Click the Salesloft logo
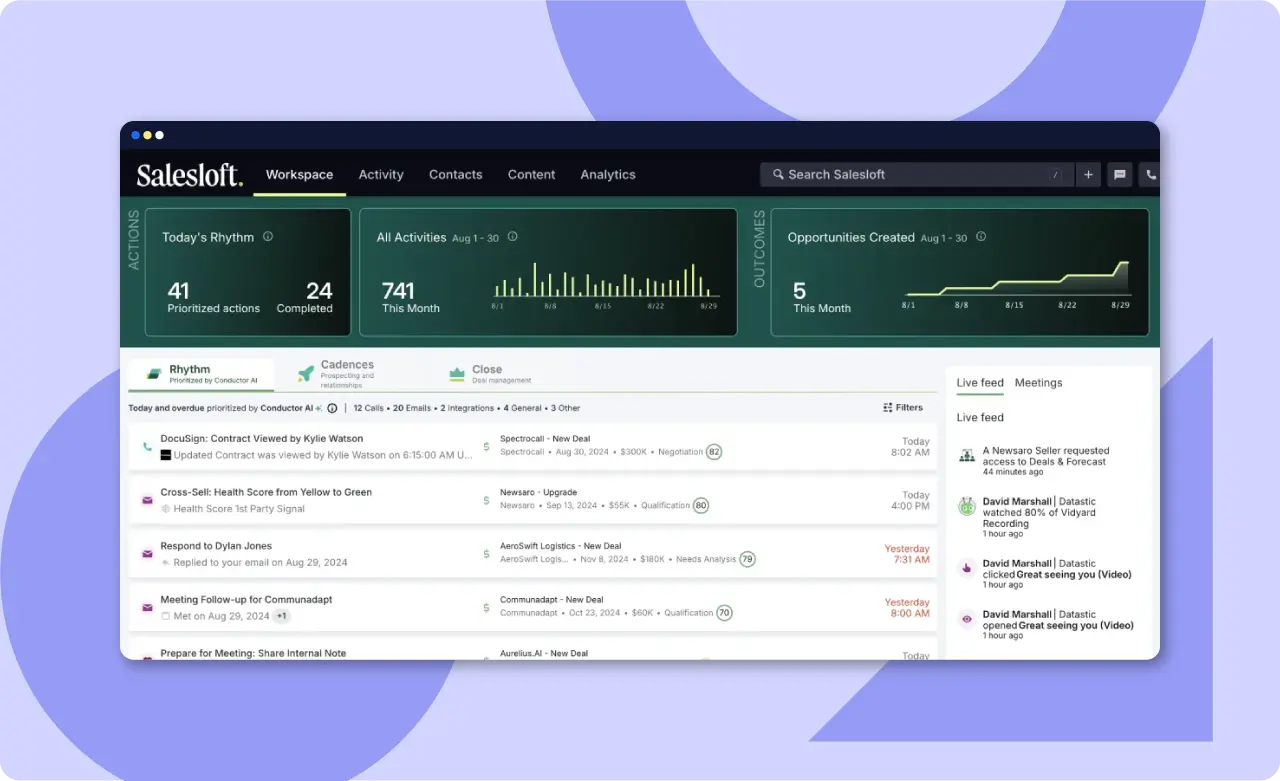This screenshot has height=781, width=1280. [x=189, y=175]
